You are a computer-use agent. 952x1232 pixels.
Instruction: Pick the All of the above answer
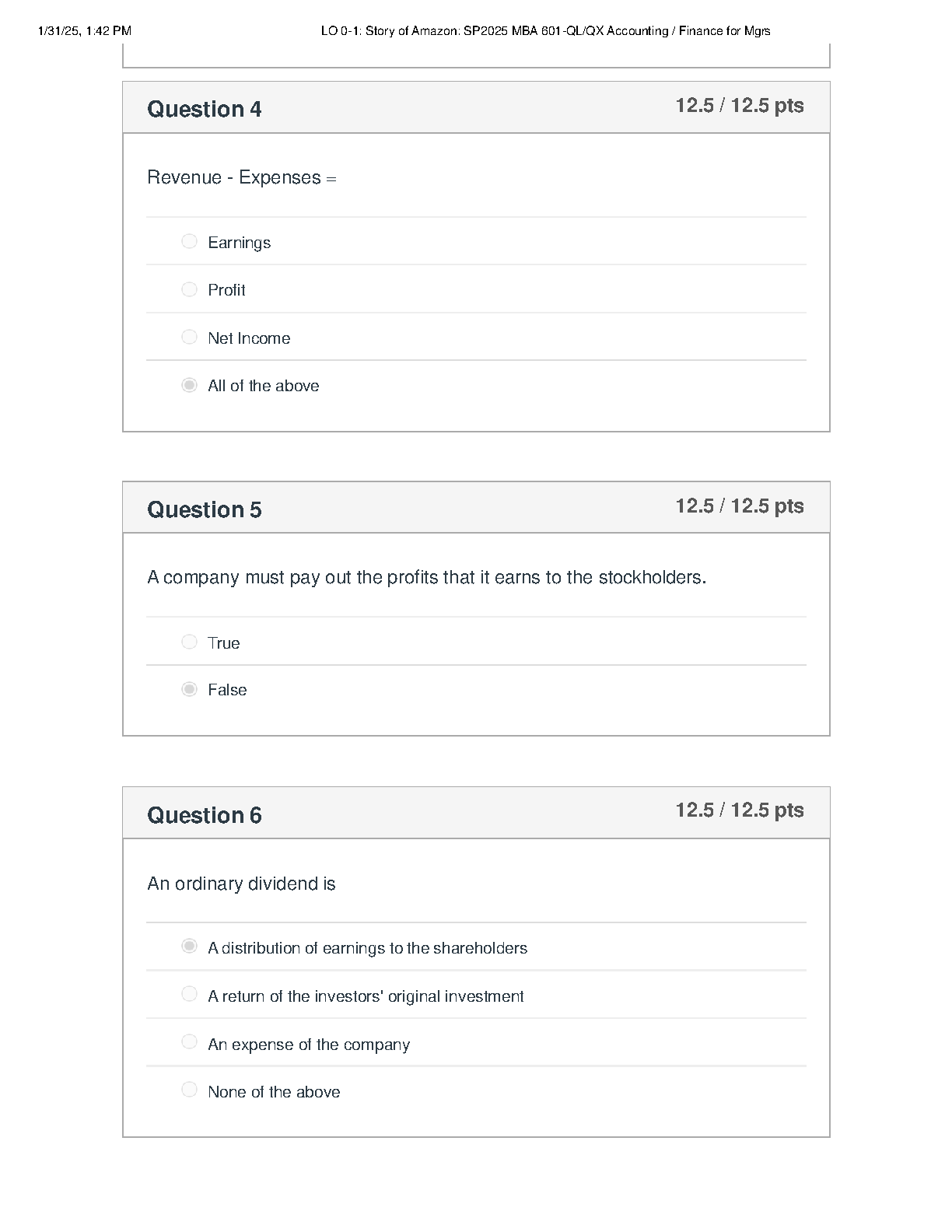tap(189, 385)
